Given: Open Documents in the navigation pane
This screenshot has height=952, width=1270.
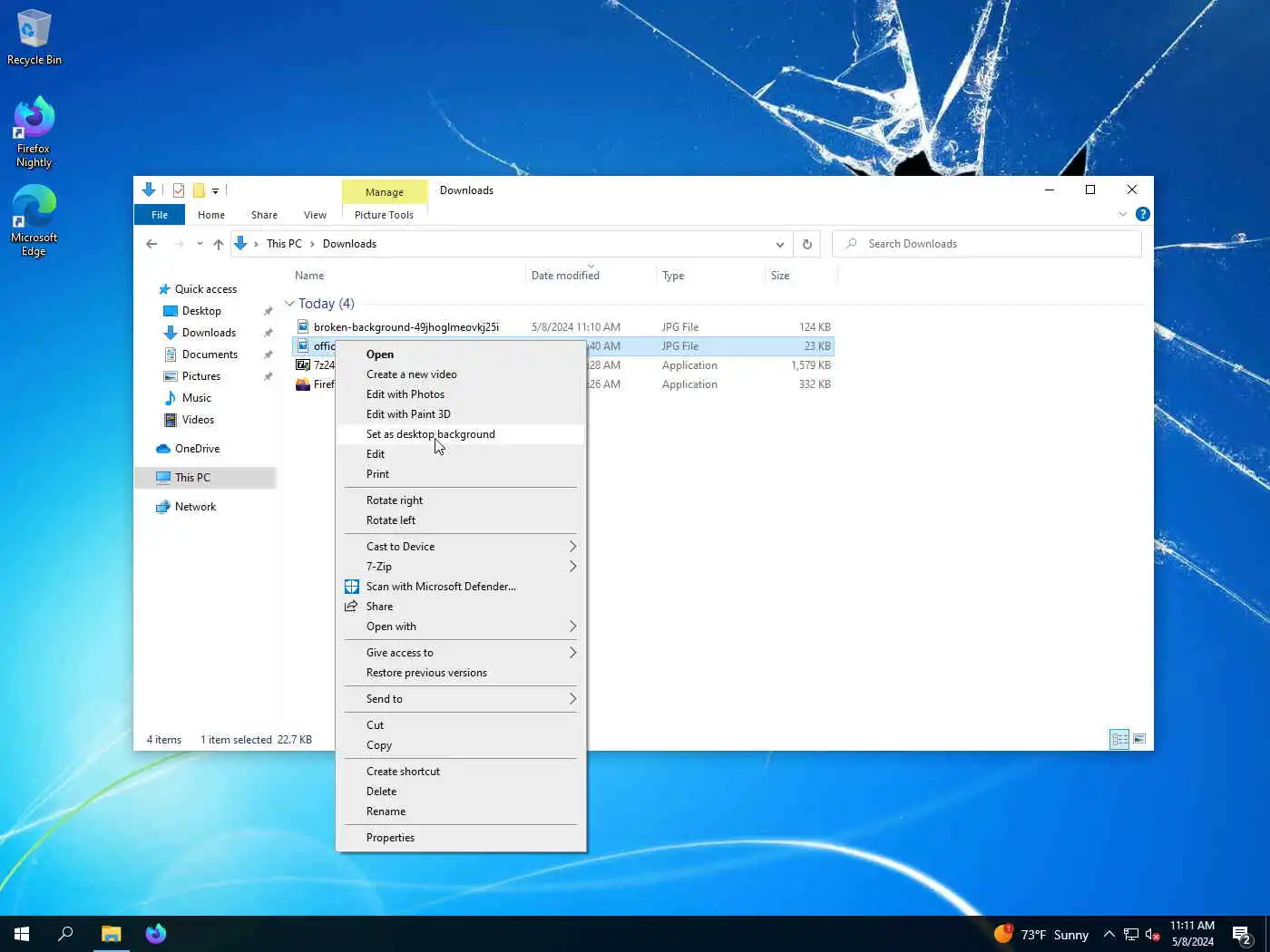Looking at the screenshot, I should [x=210, y=355].
